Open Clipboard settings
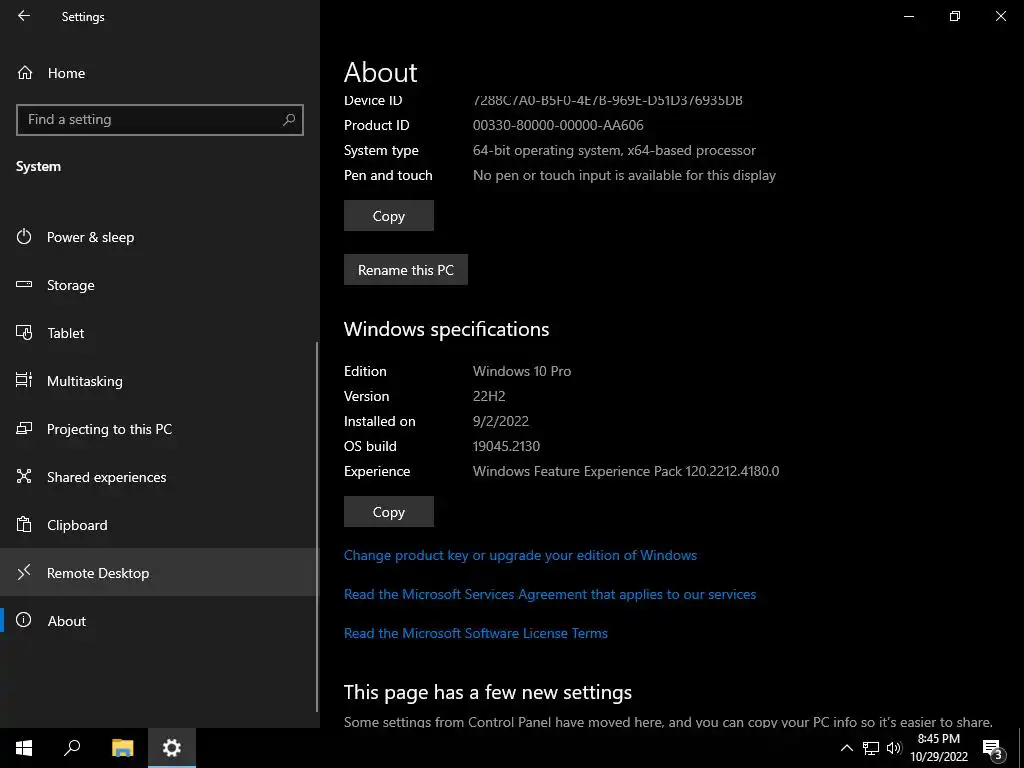 tap(160, 525)
